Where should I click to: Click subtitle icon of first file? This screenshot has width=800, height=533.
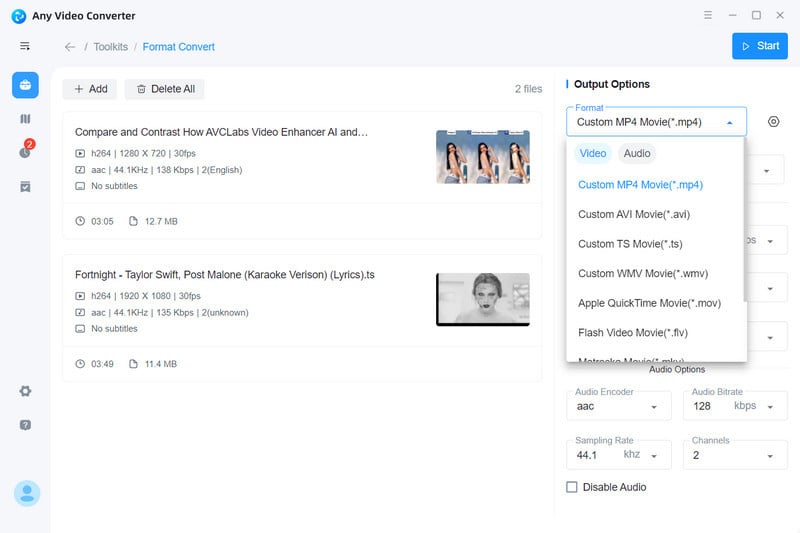[80, 186]
